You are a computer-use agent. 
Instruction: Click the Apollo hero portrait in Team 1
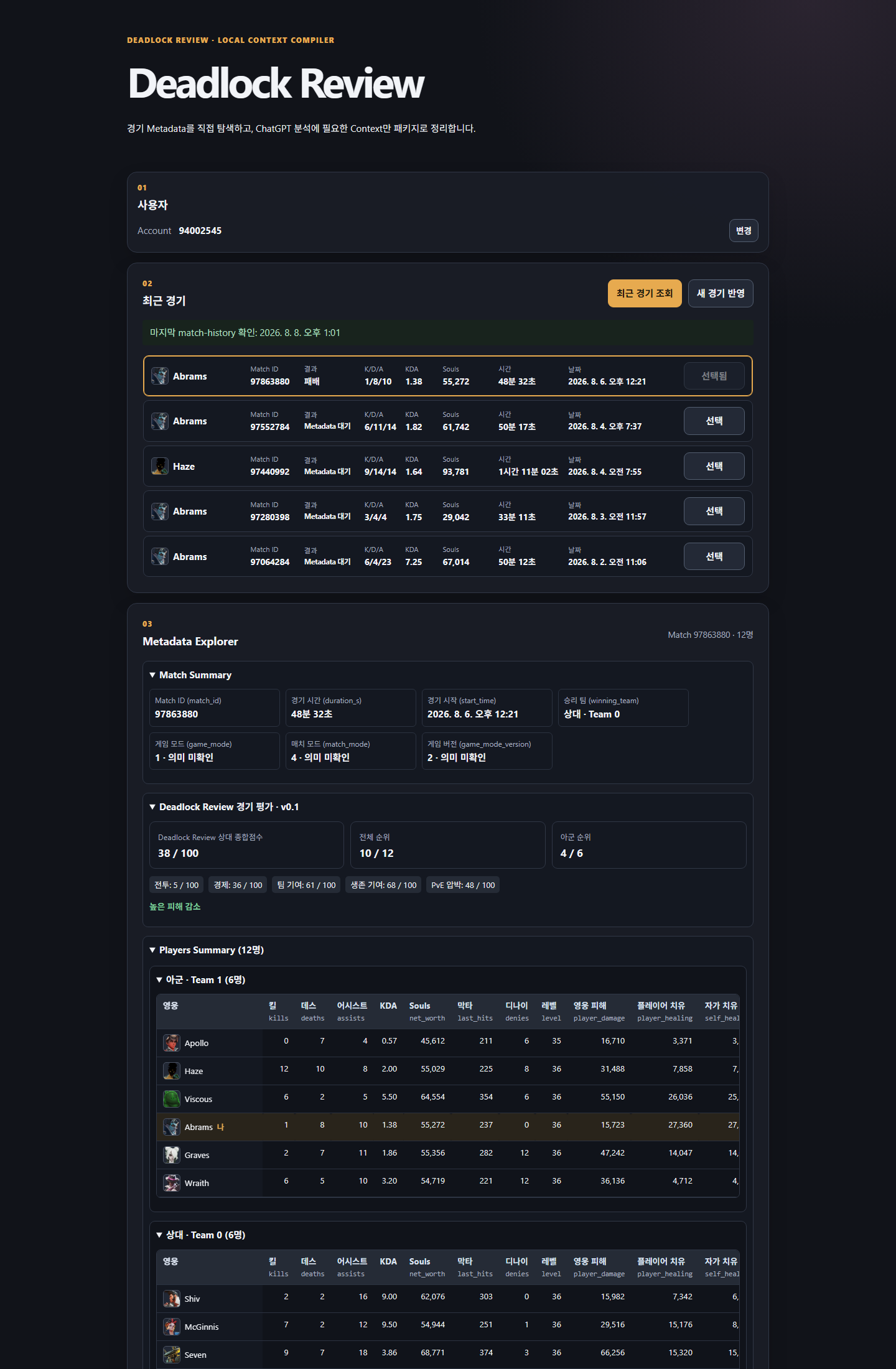(172, 1043)
